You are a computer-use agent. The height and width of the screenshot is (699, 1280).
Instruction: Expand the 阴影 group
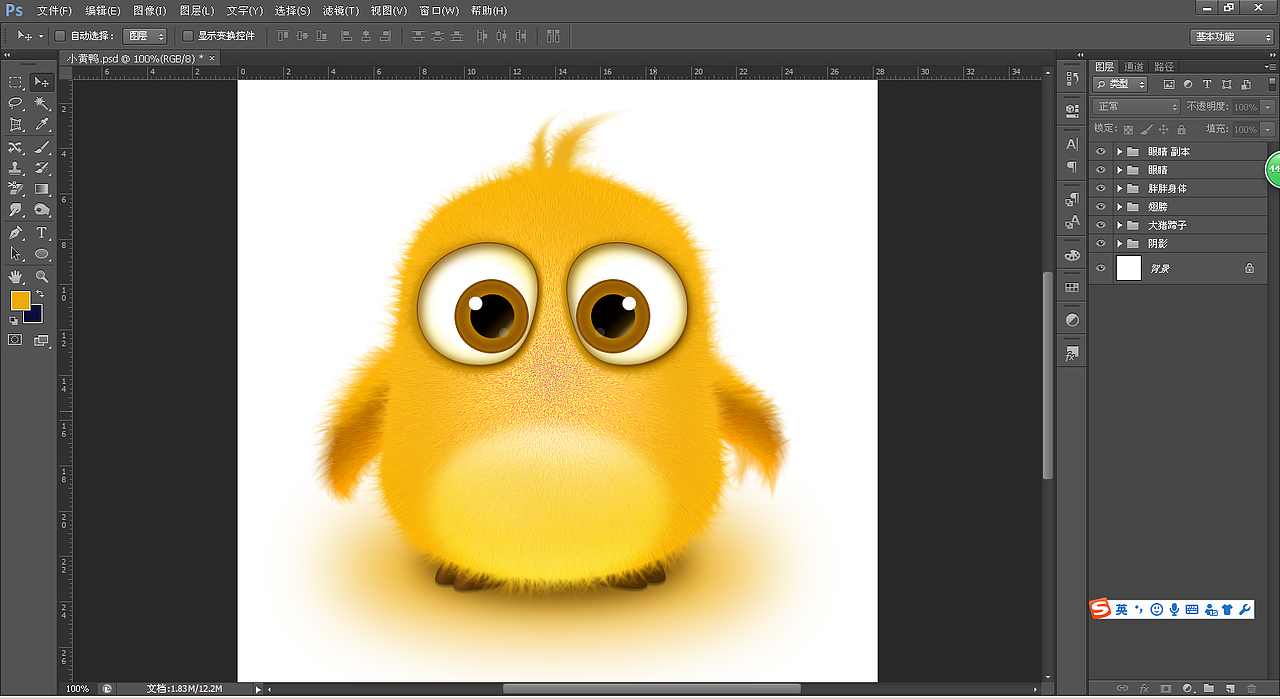click(x=1120, y=243)
